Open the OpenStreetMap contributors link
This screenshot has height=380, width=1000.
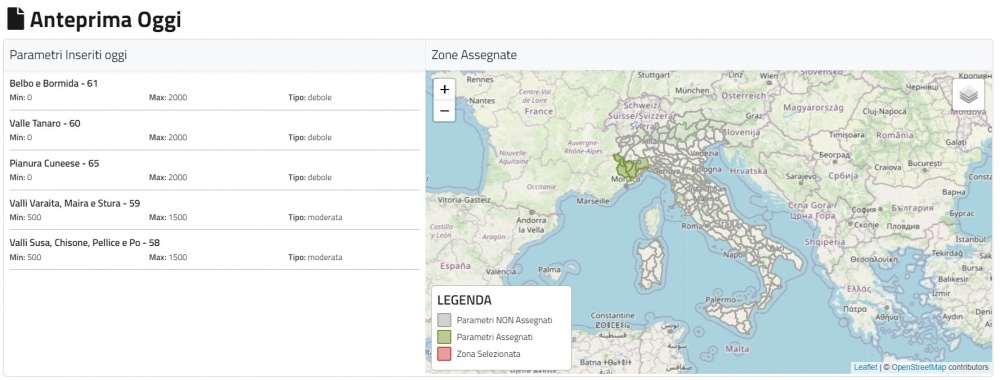pos(919,367)
